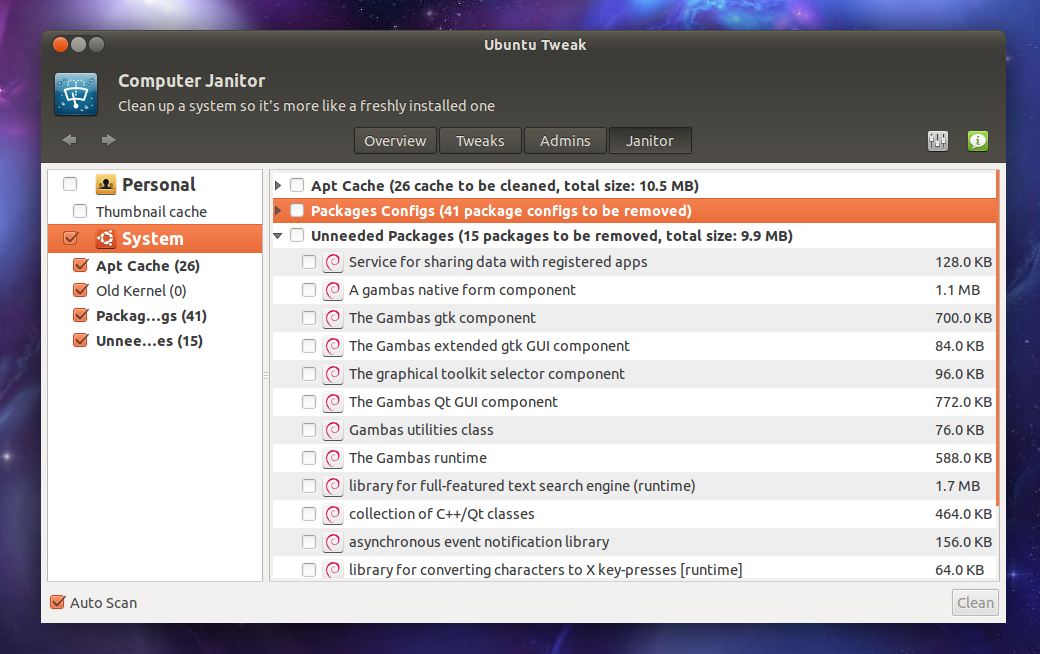Click the Computer Janitor broom icon

pos(76,94)
